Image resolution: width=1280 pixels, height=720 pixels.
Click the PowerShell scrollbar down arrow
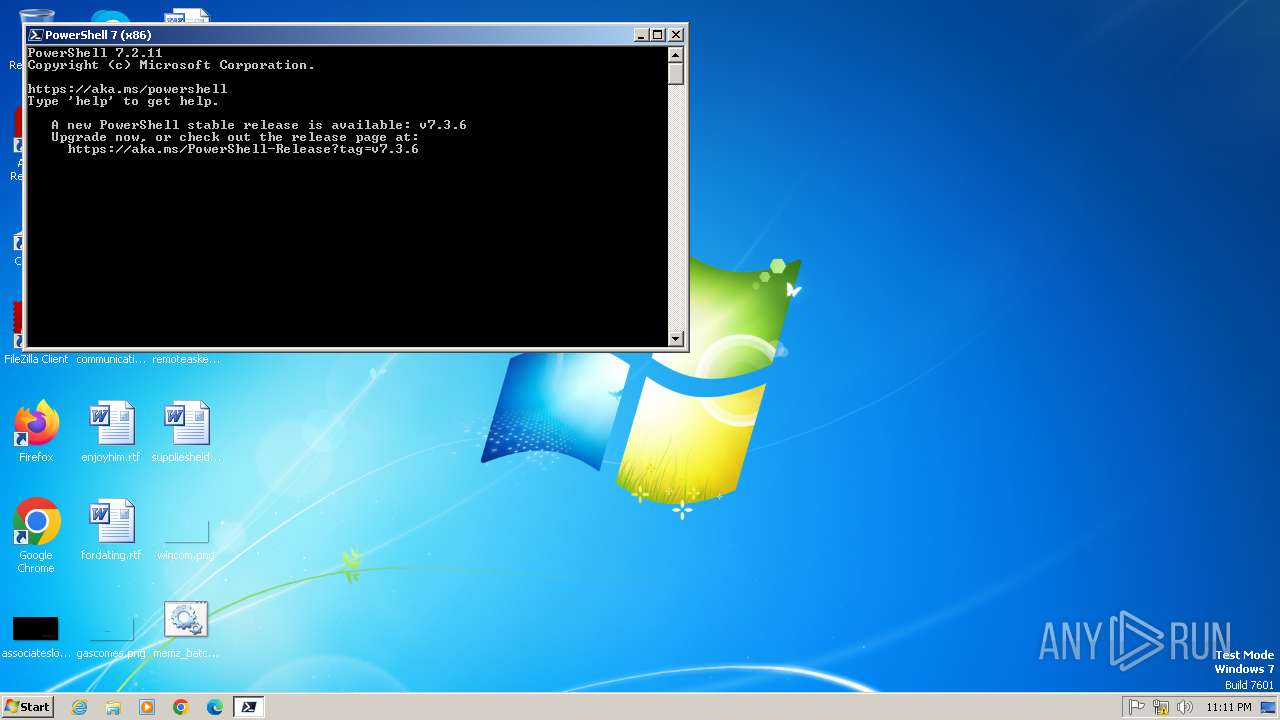[676, 339]
